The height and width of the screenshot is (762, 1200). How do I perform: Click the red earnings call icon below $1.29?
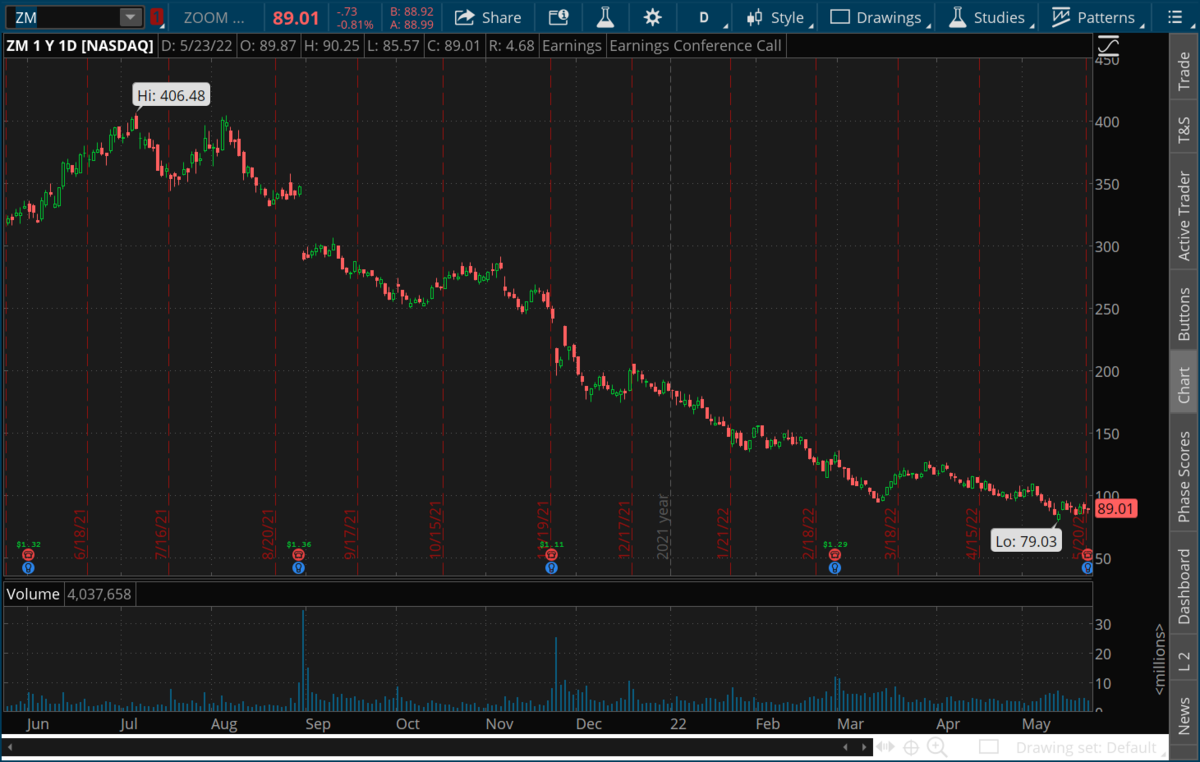pos(835,555)
